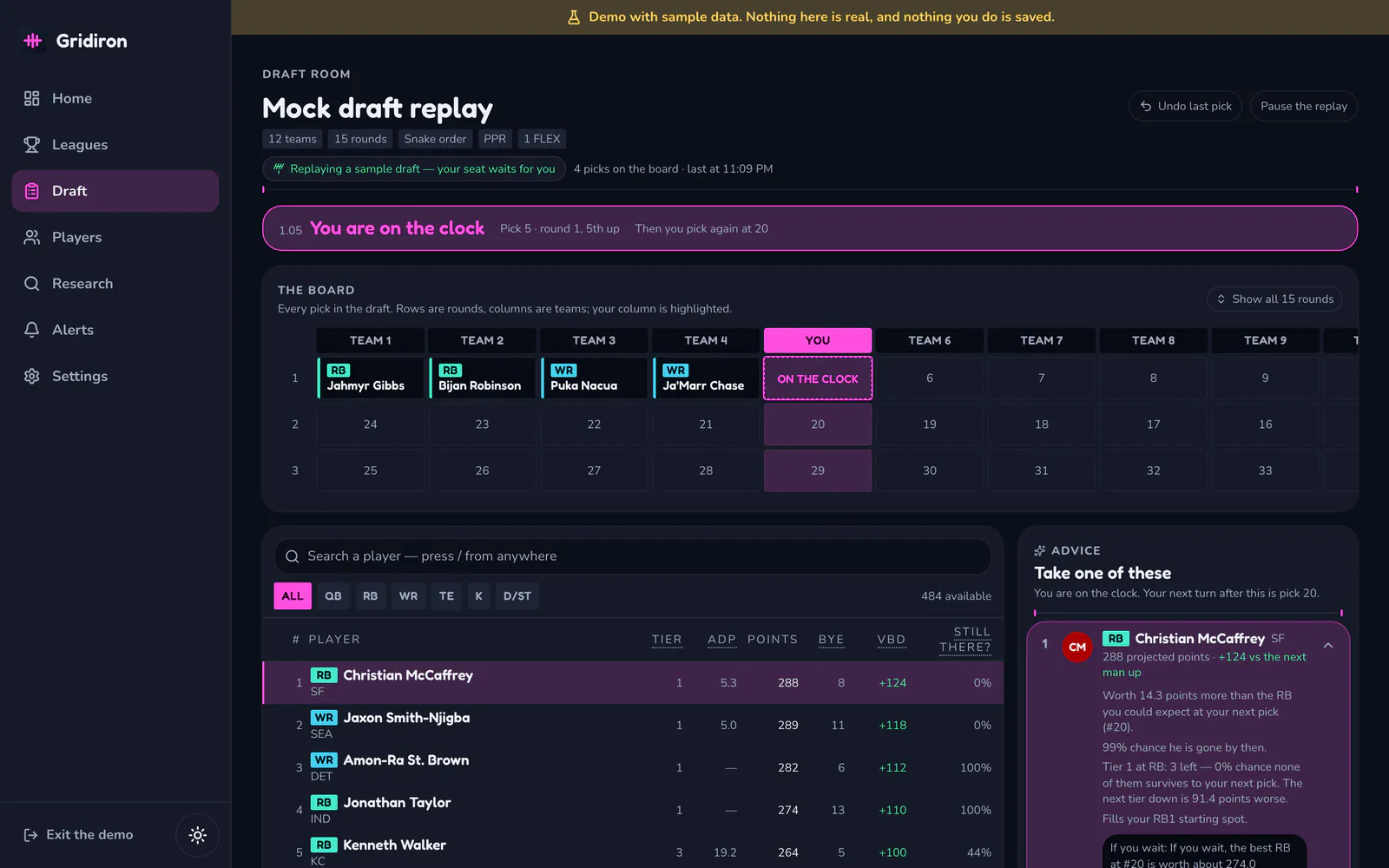Screen dimensions: 1389x868
Task: Open Home from the sidebar
Action: 115,99
